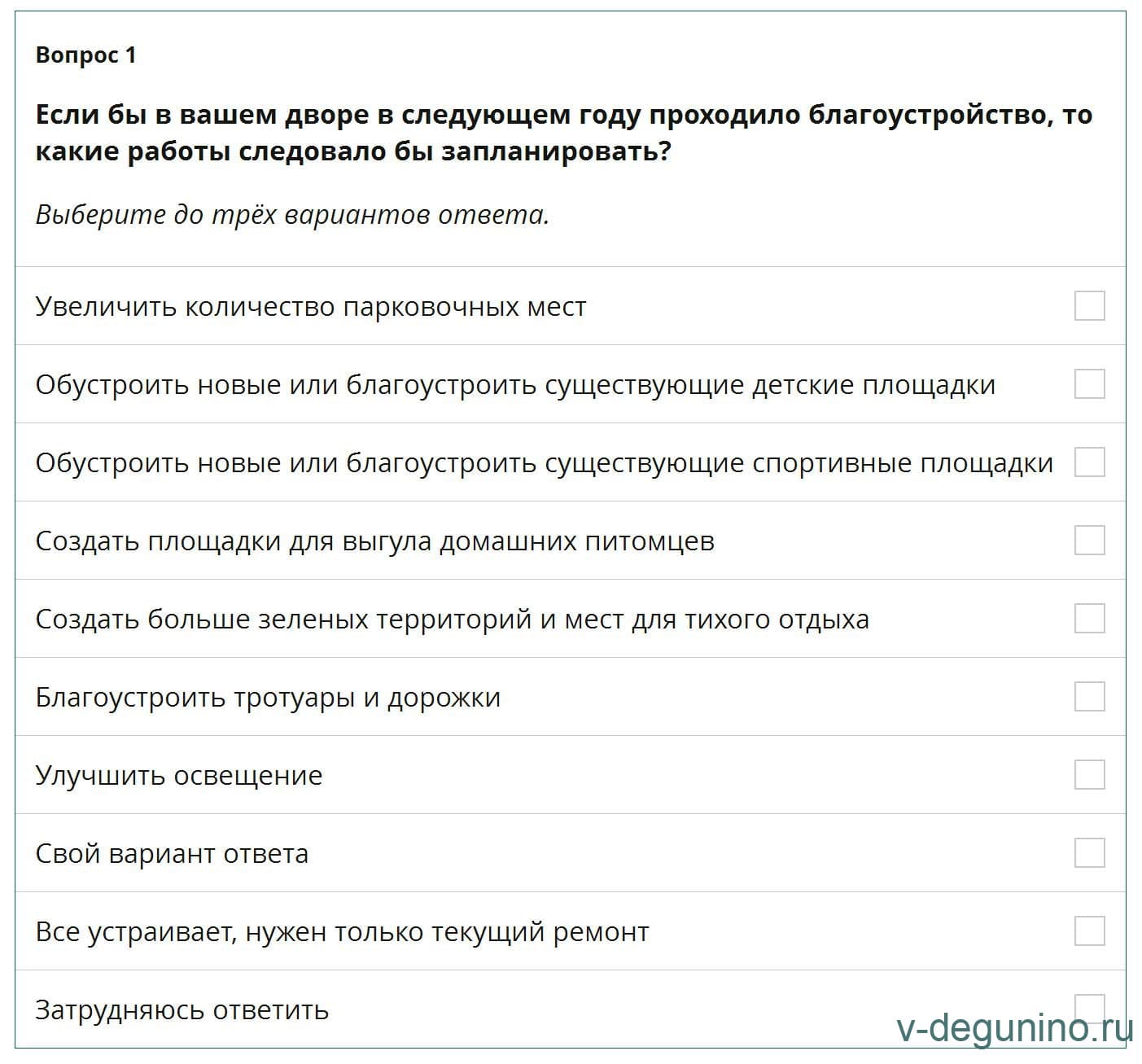The height and width of the screenshot is (1064, 1142).
Task: Click the 'Создать площадки для выгула домашних питомцев' label
Action: pyautogui.click(x=374, y=541)
